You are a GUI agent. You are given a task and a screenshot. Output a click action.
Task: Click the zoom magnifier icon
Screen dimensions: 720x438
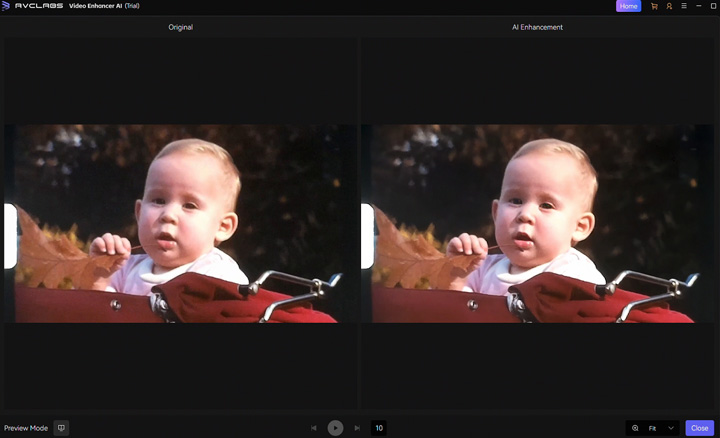tap(635, 428)
